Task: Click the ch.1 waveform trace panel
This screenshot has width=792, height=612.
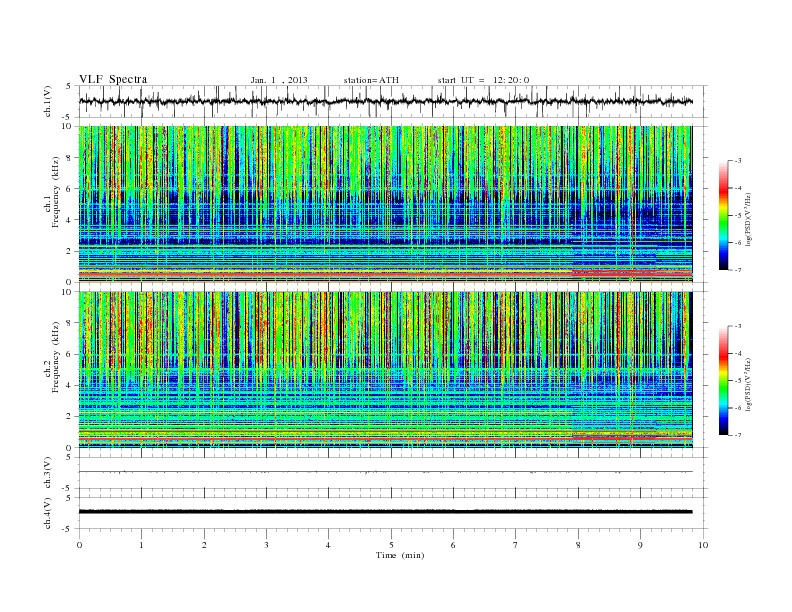Action: click(x=393, y=101)
